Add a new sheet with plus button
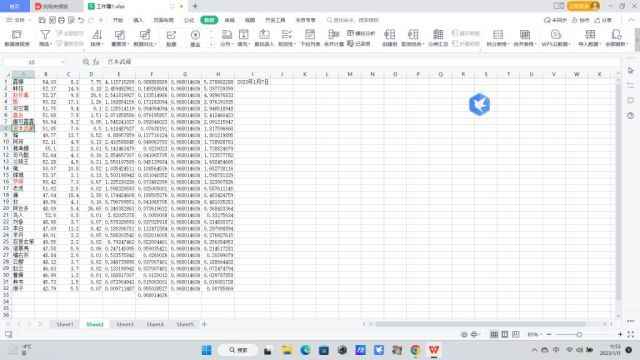 (x=204, y=324)
